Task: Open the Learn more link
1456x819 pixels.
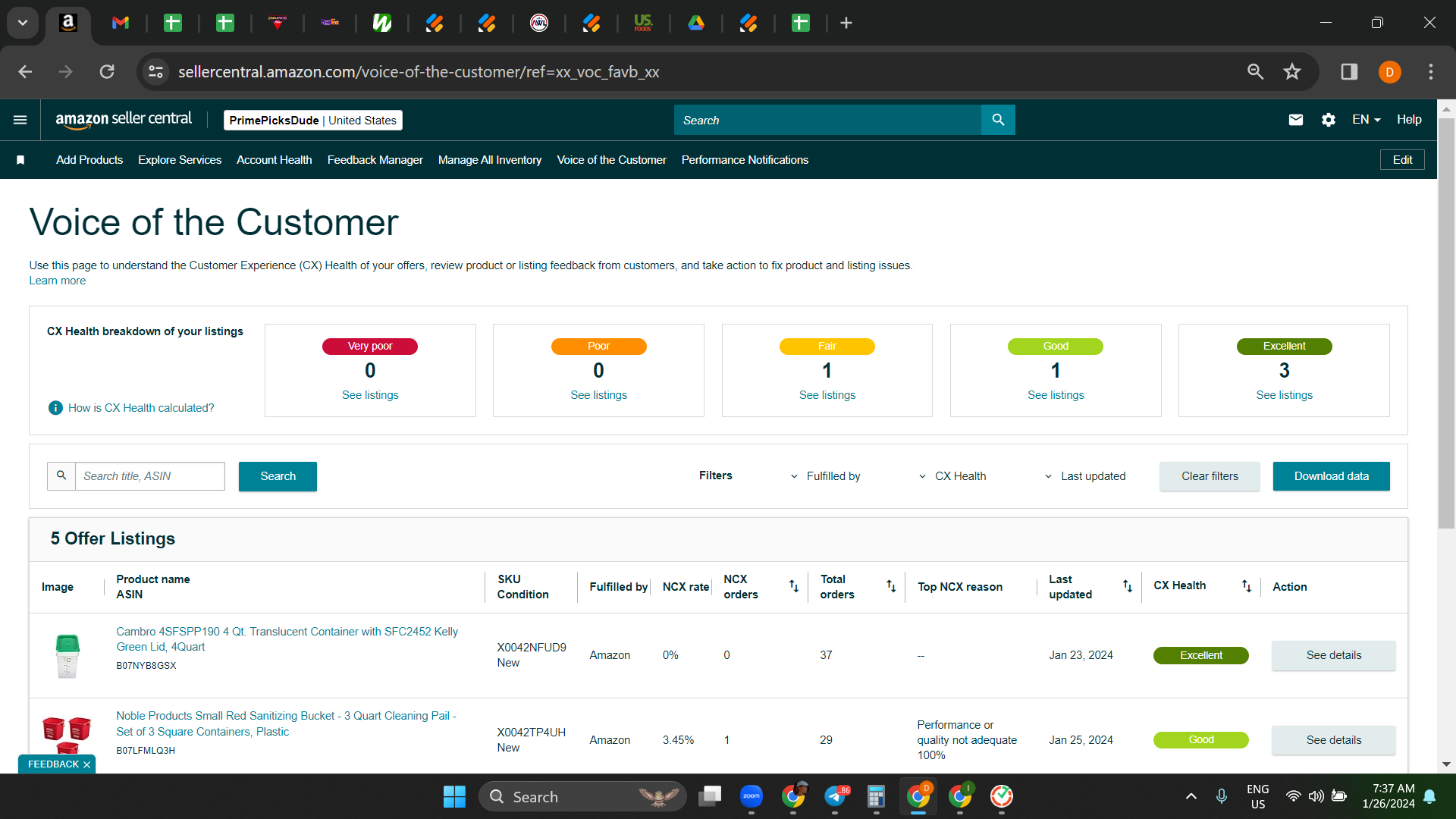Action: 58,281
